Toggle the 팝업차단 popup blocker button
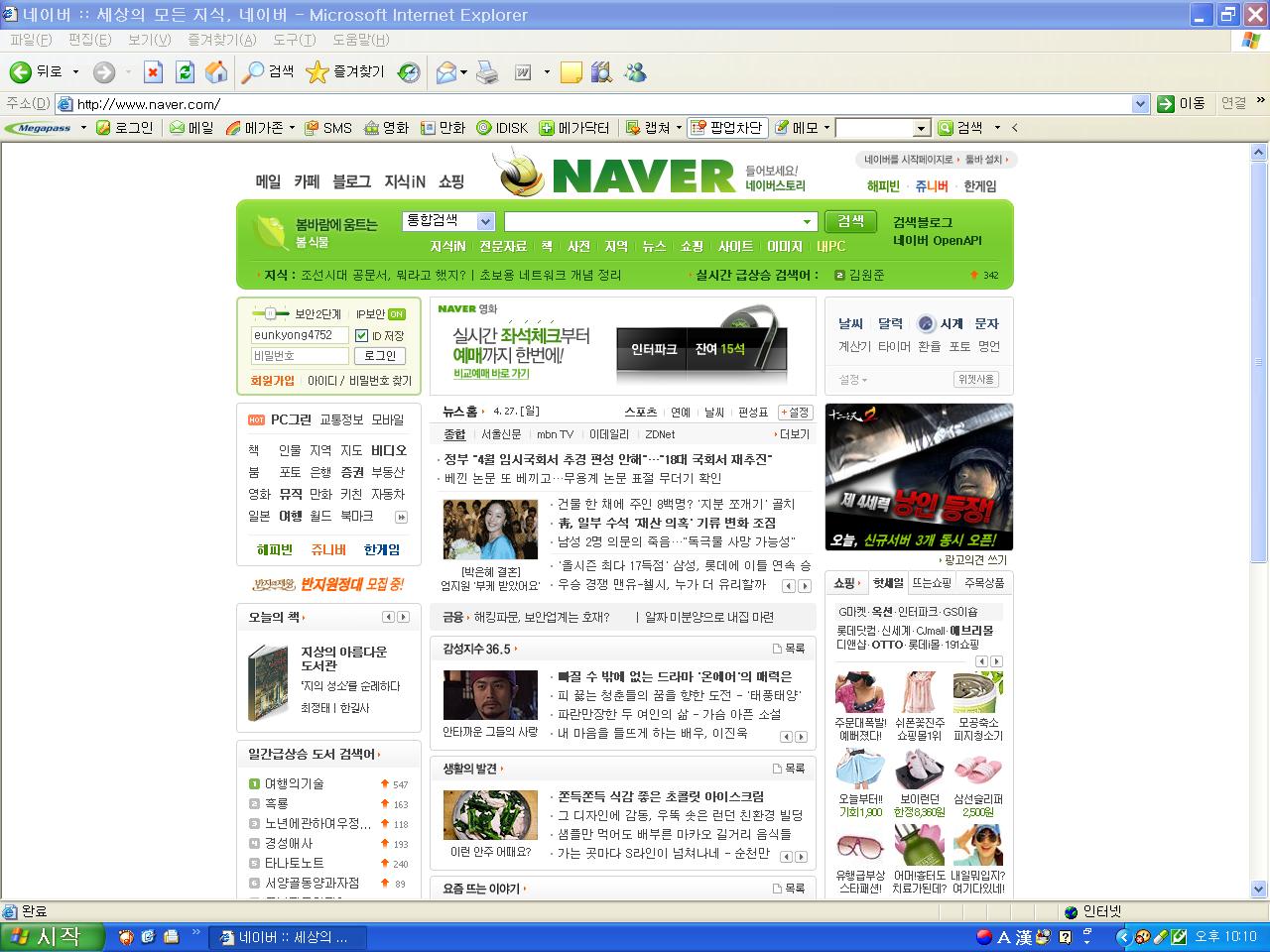The image size is (1270, 952). coord(727,128)
